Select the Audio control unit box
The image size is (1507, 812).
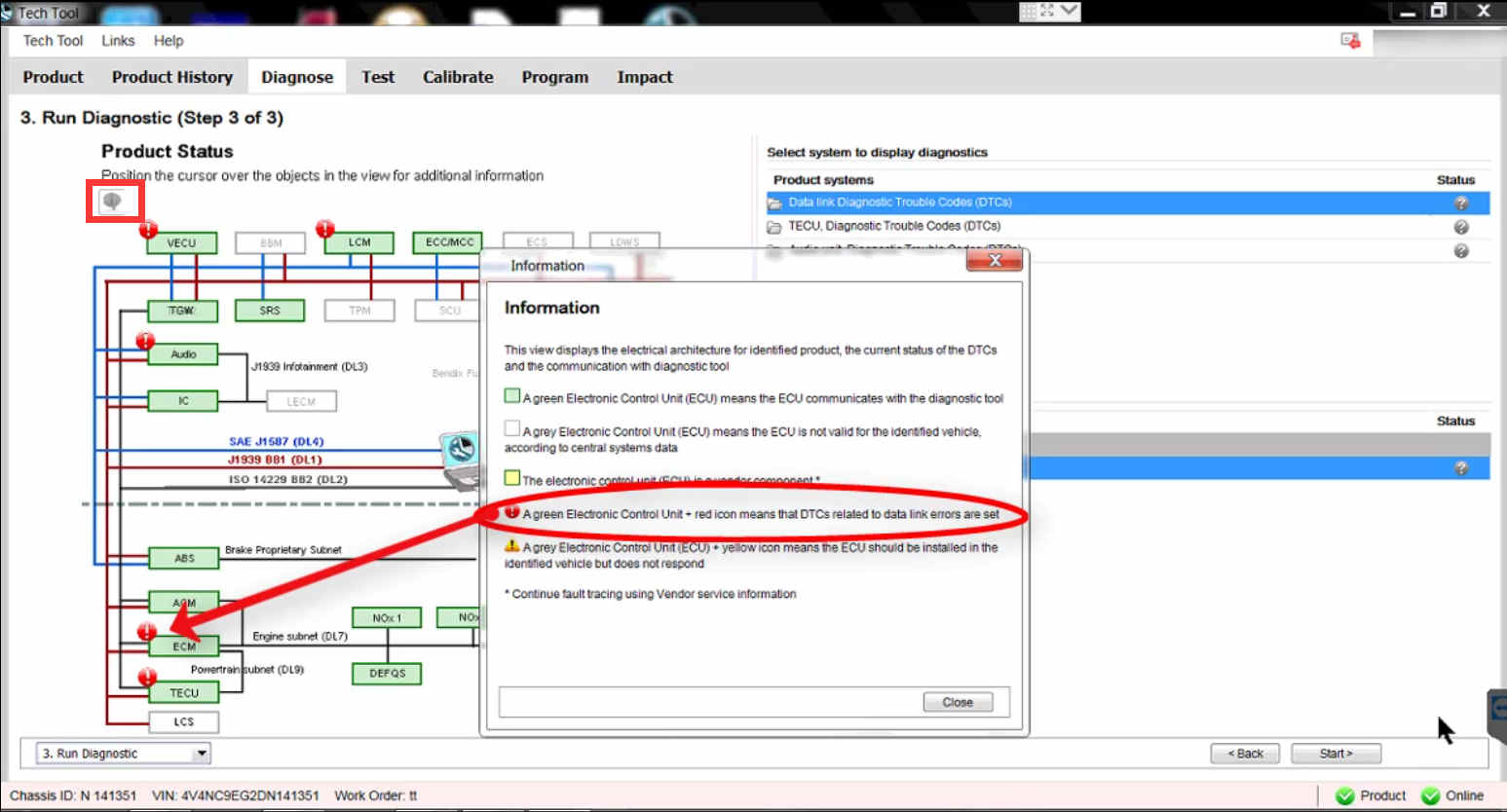click(x=183, y=354)
